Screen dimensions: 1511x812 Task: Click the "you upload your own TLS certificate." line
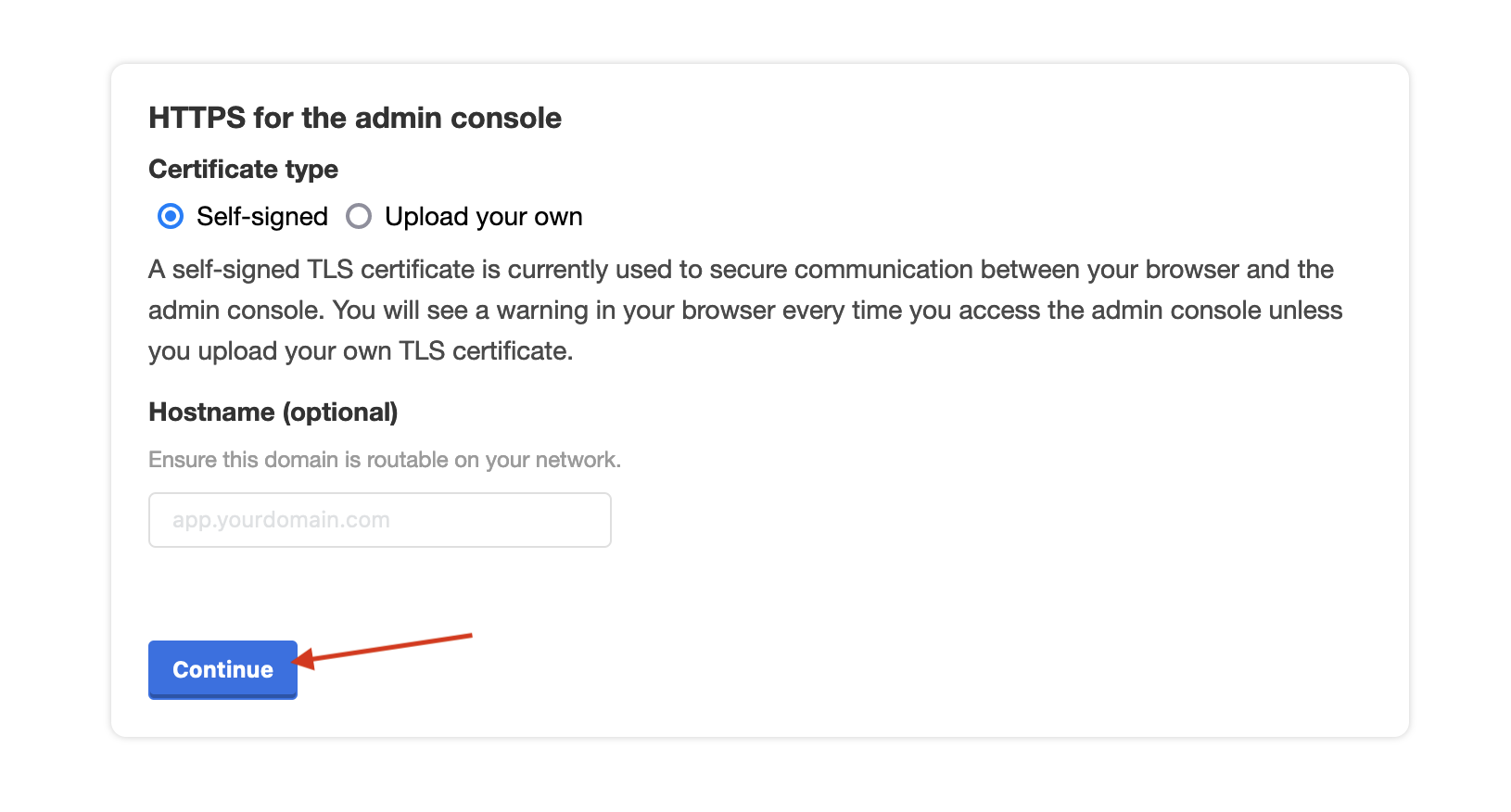coord(361,351)
